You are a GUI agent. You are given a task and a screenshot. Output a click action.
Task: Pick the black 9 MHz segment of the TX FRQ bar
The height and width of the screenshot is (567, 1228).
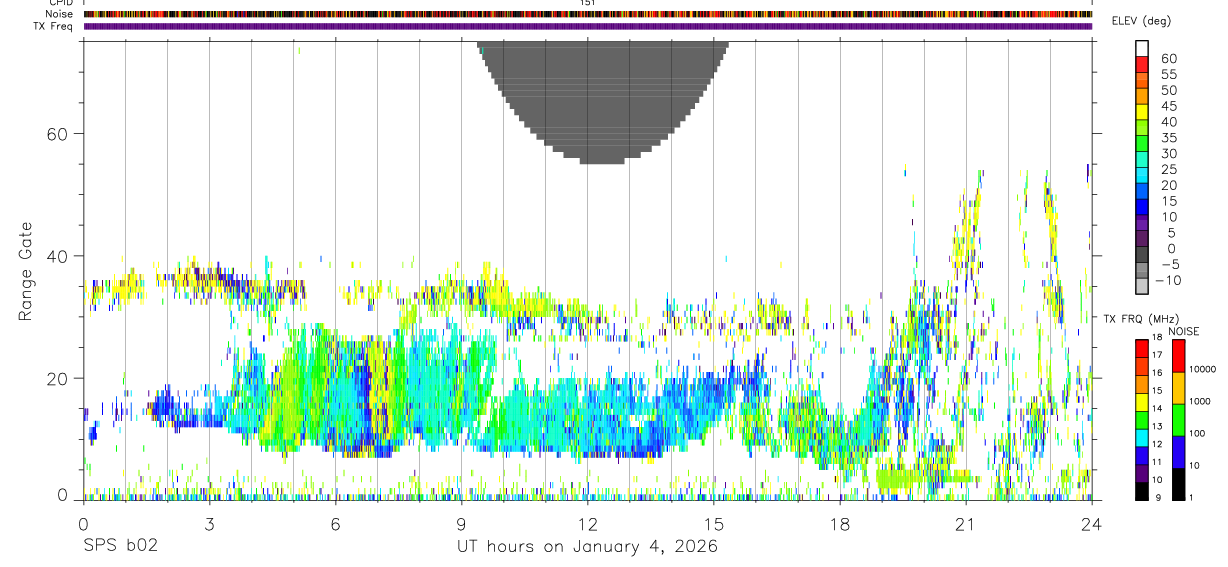1141,491
